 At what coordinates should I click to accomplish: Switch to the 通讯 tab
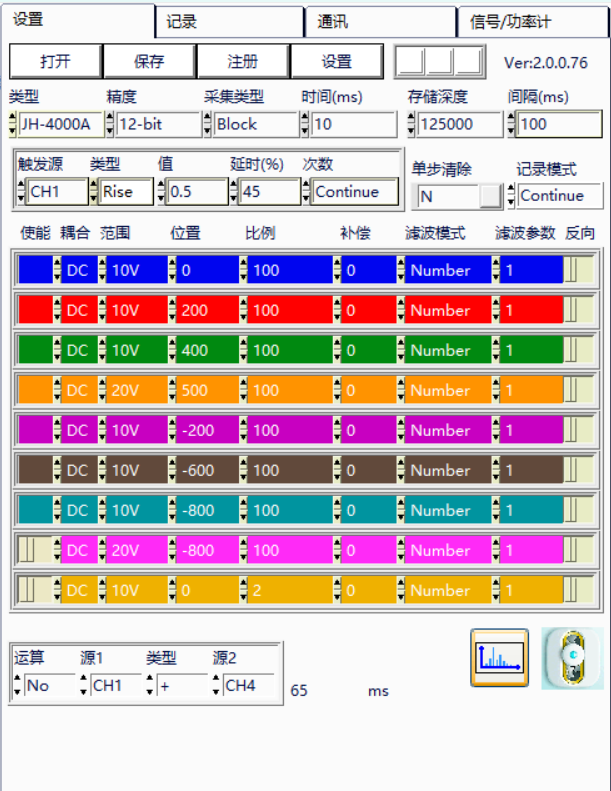(380, 21)
